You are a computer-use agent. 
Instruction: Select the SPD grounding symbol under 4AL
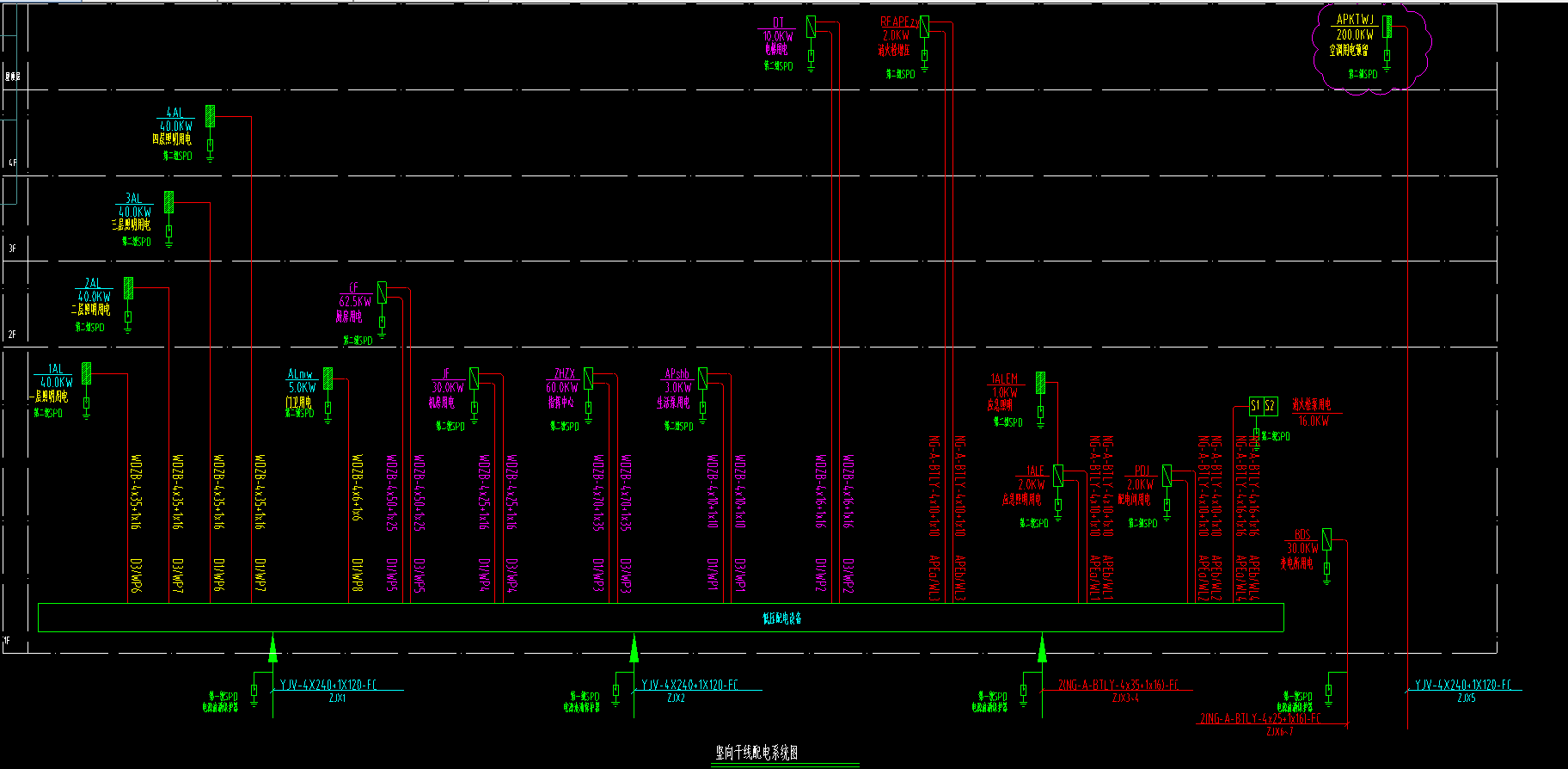[x=210, y=148]
